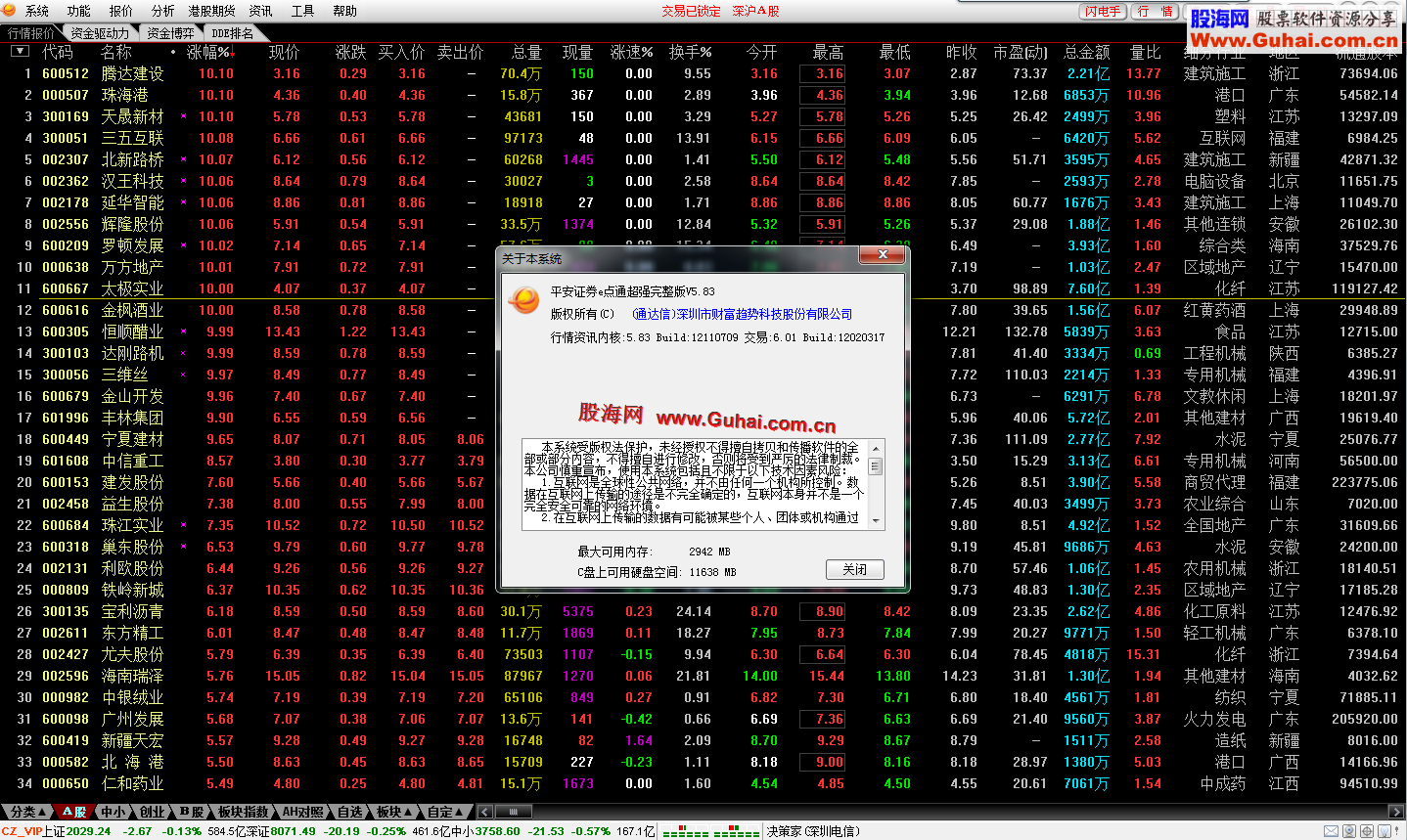Click the orange app logo in the menu bar
The image size is (1407, 840).
10,11
